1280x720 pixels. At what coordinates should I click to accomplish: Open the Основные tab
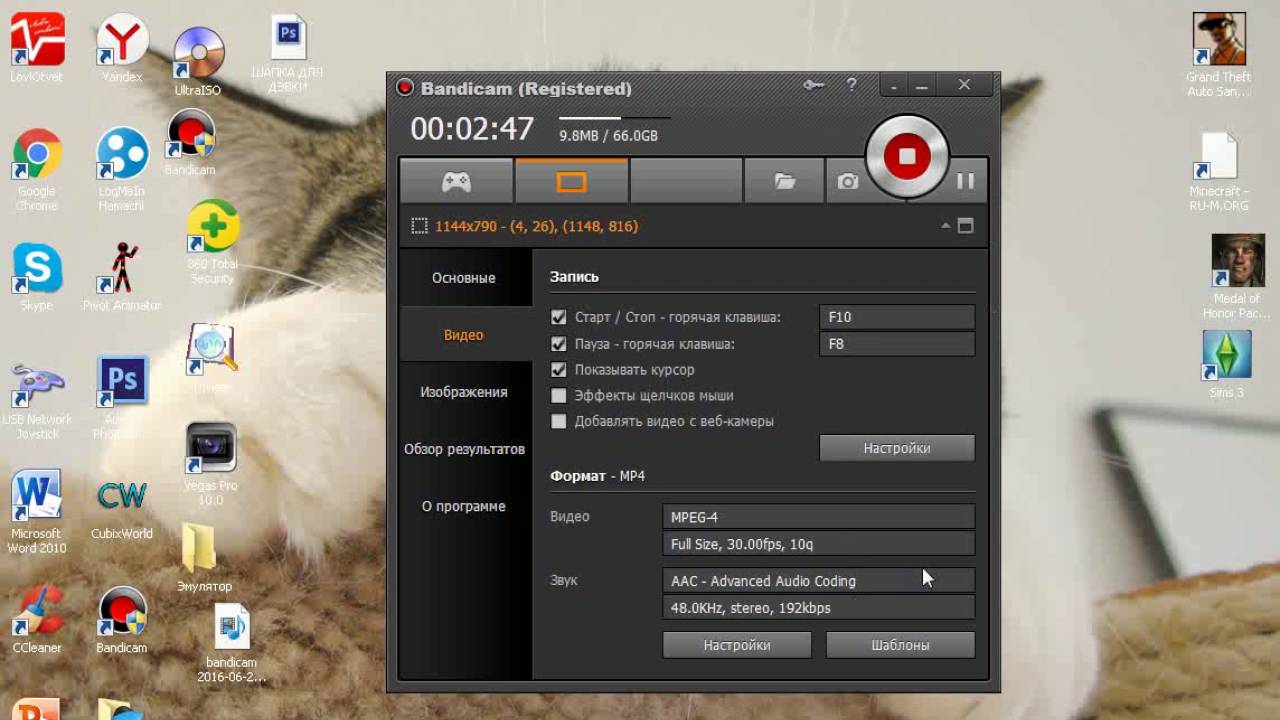coord(464,278)
